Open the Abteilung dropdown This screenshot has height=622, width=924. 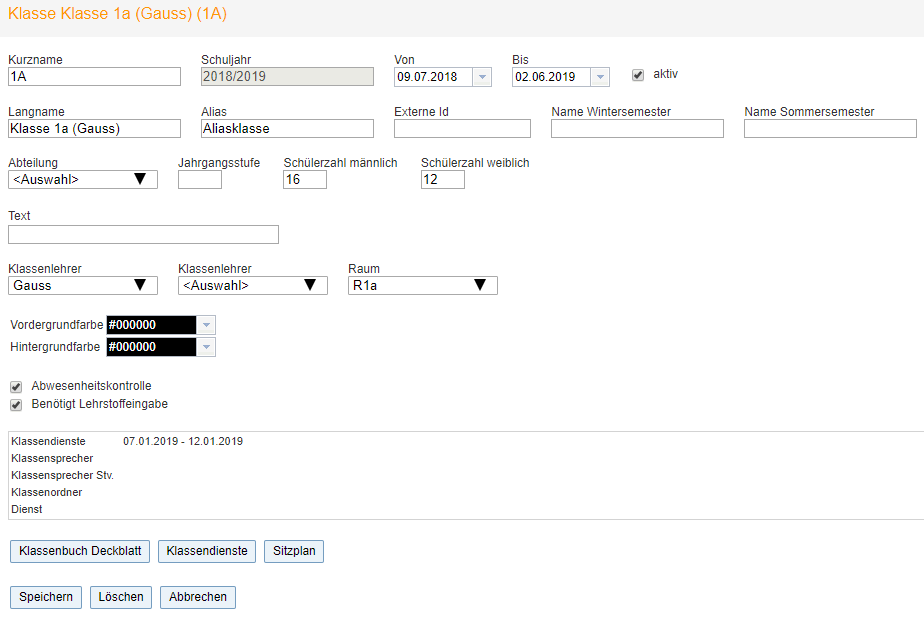pos(83,180)
